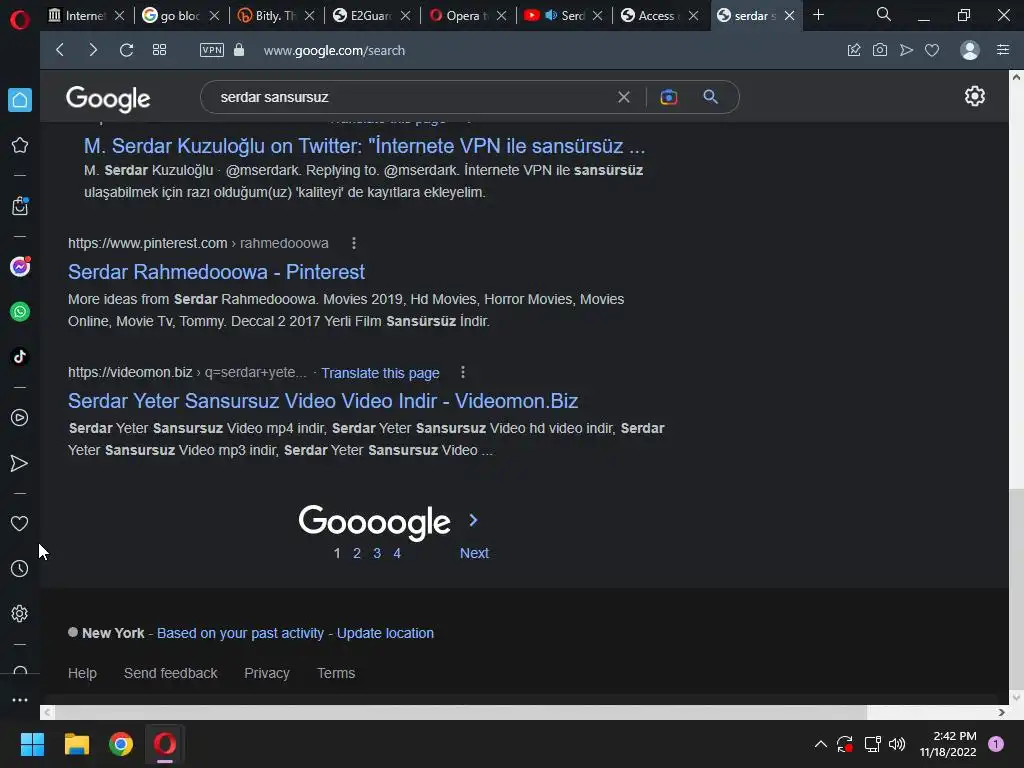The image size is (1024, 768).
Task: Go to results page 4
Action: coord(397,553)
